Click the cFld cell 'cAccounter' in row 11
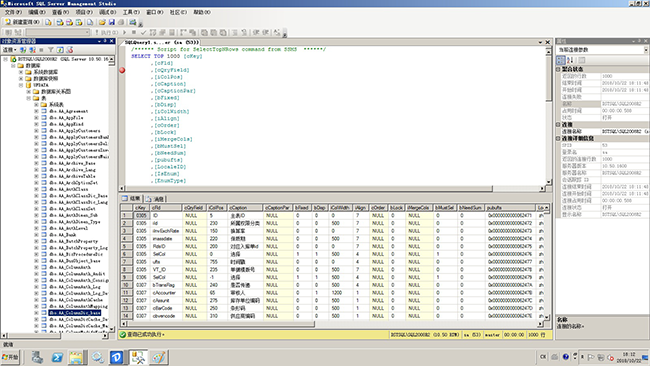 coord(166,293)
